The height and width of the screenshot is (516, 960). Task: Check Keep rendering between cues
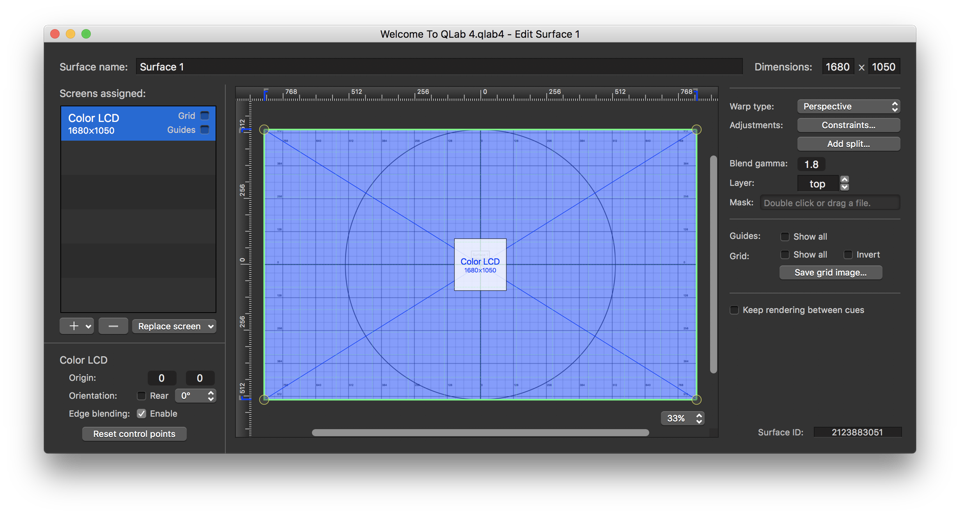[x=735, y=310]
